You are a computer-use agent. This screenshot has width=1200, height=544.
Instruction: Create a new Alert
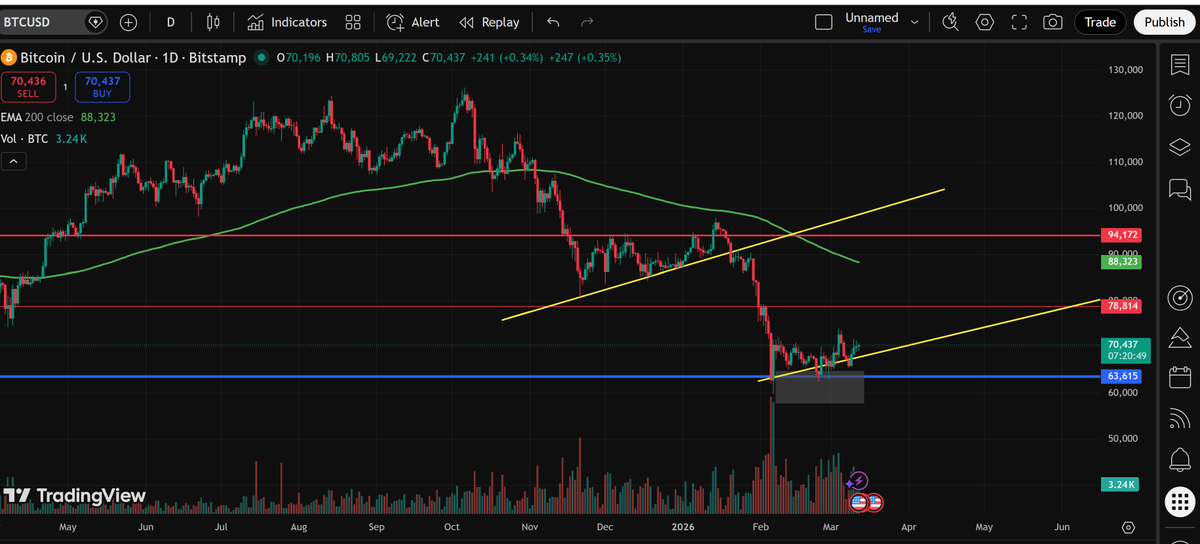(413, 22)
